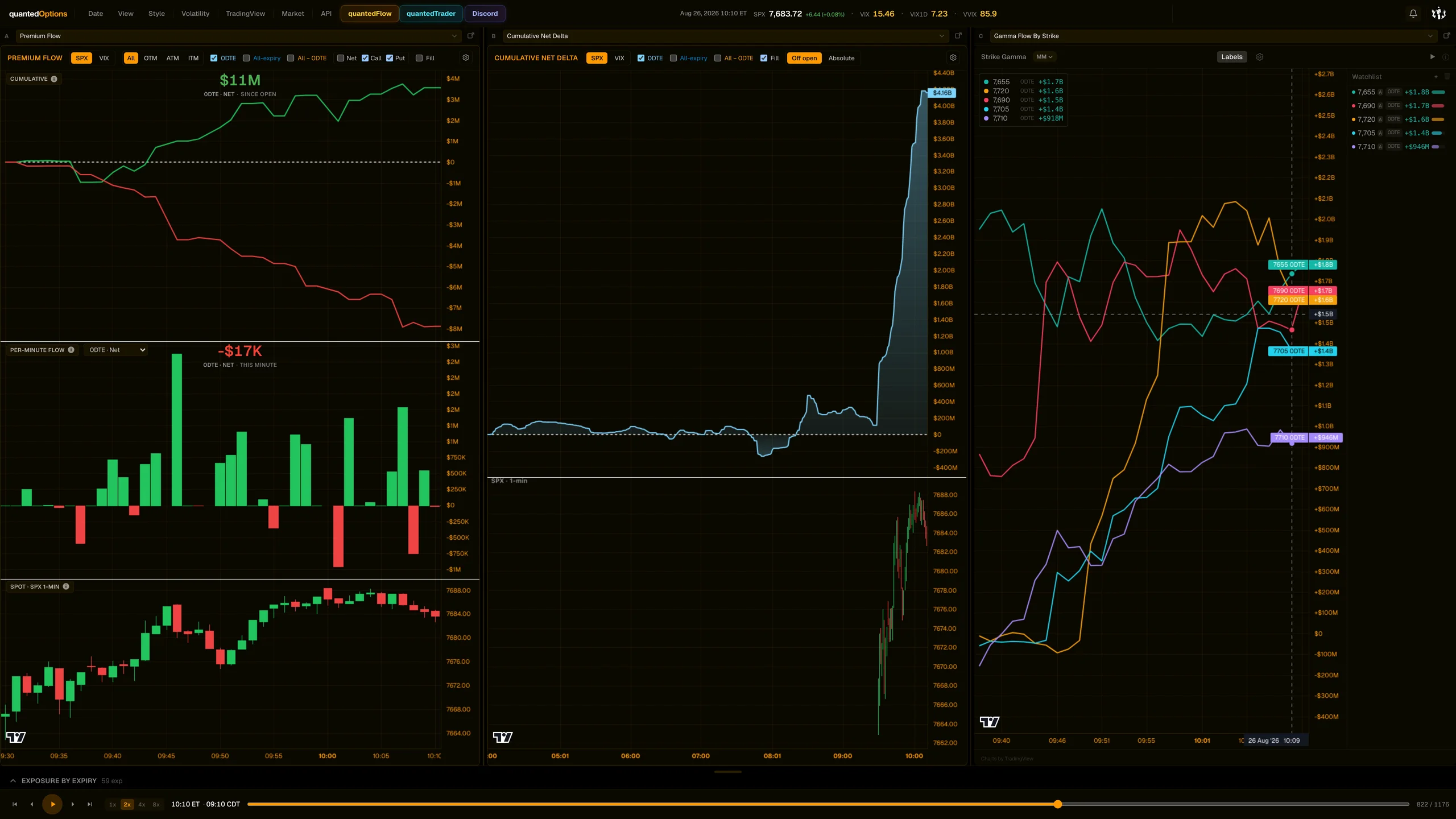1456x819 pixels.
Task: Open the Market menu
Action: tap(293, 14)
